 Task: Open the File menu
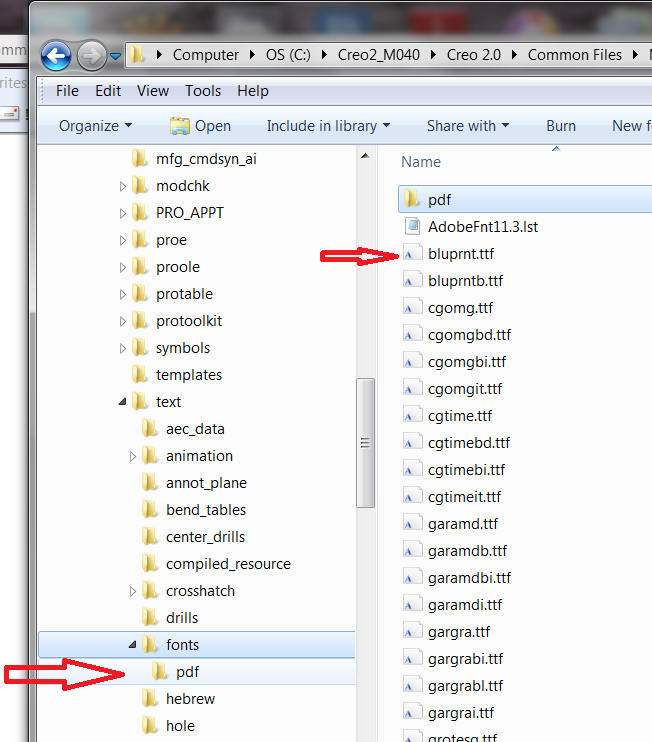[67, 91]
